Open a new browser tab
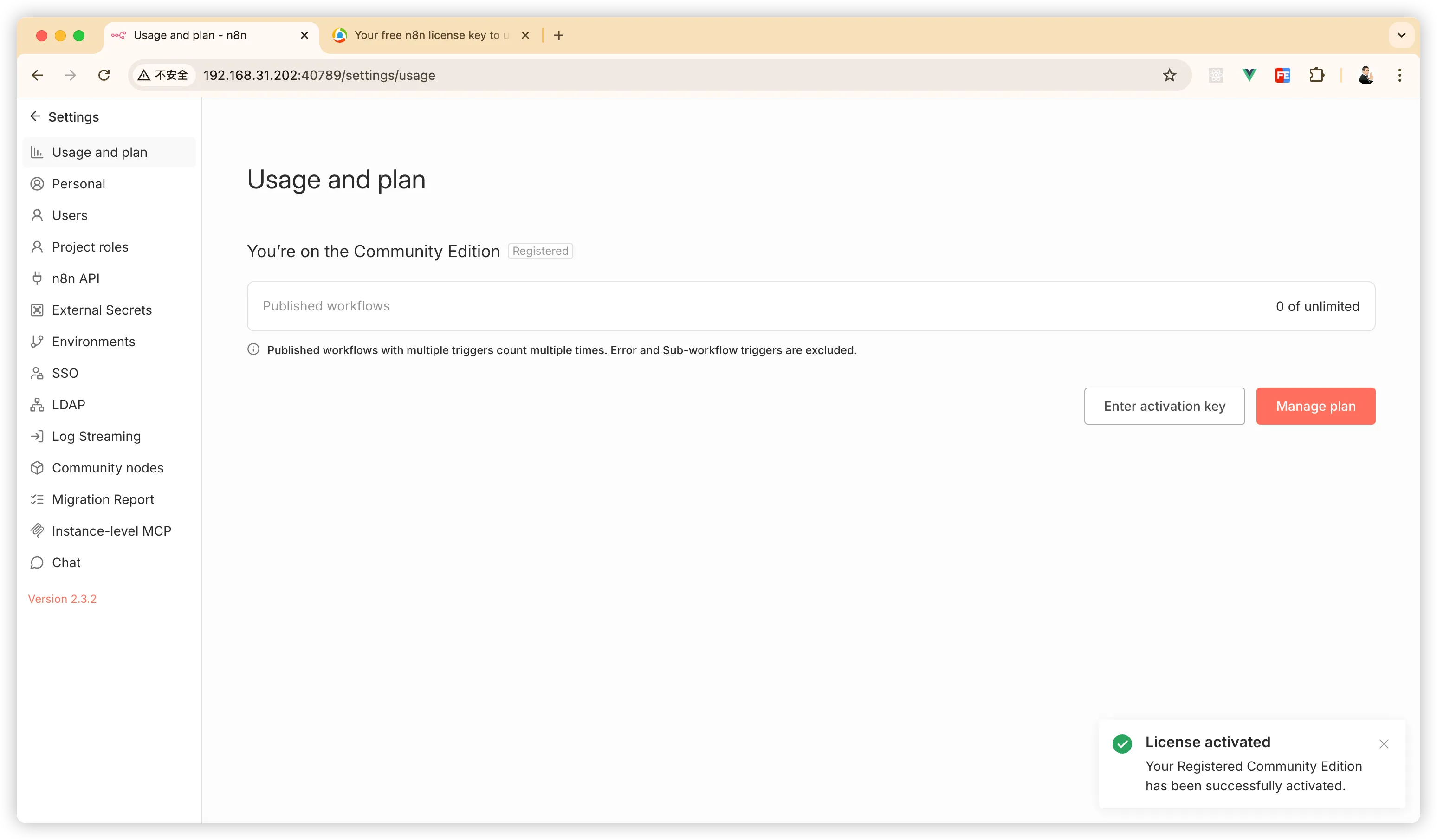Image resolution: width=1437 pixels, height=840 pixels. tap(559, 35)
